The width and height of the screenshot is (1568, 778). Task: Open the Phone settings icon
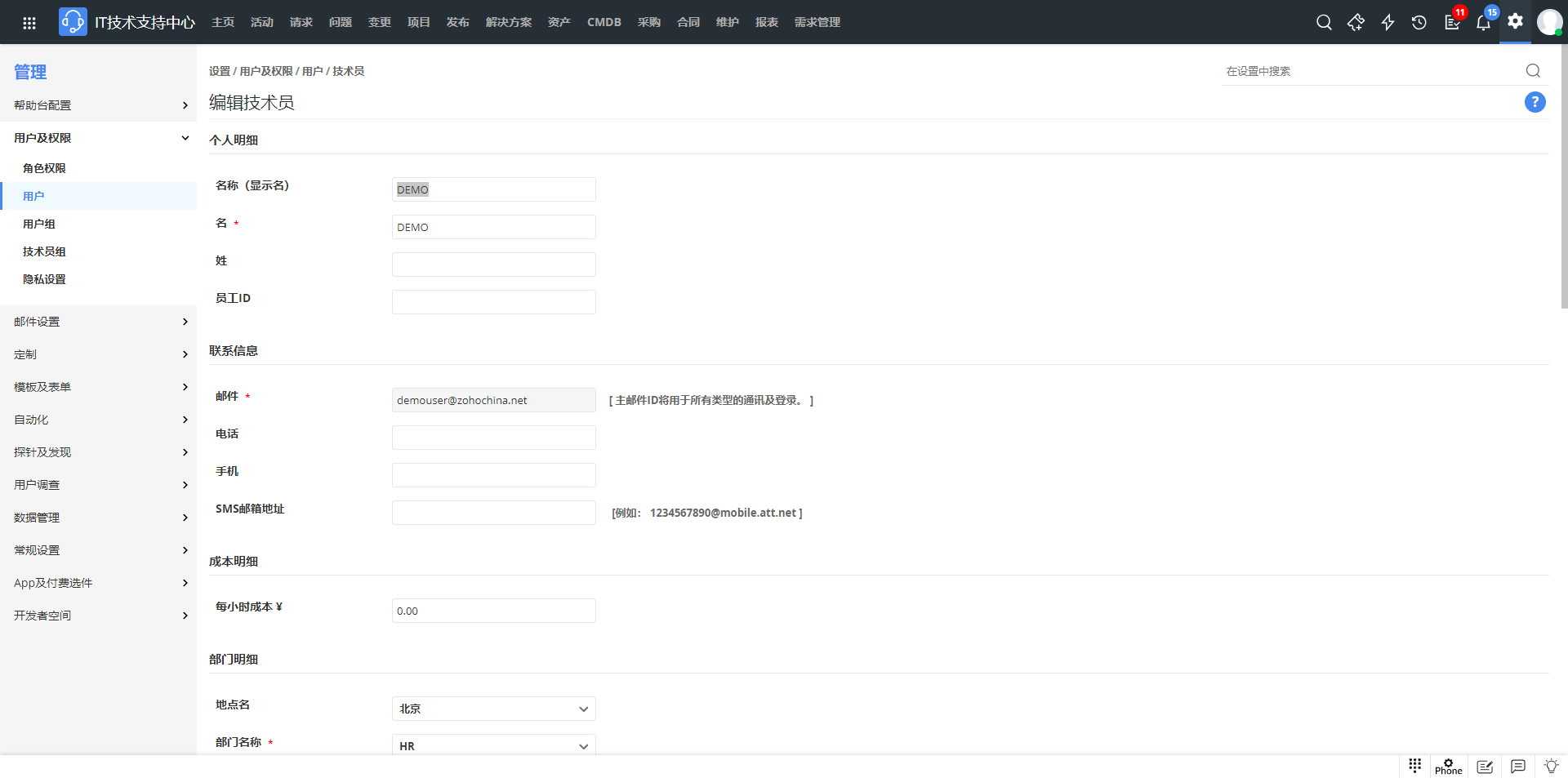point(1449,767)
